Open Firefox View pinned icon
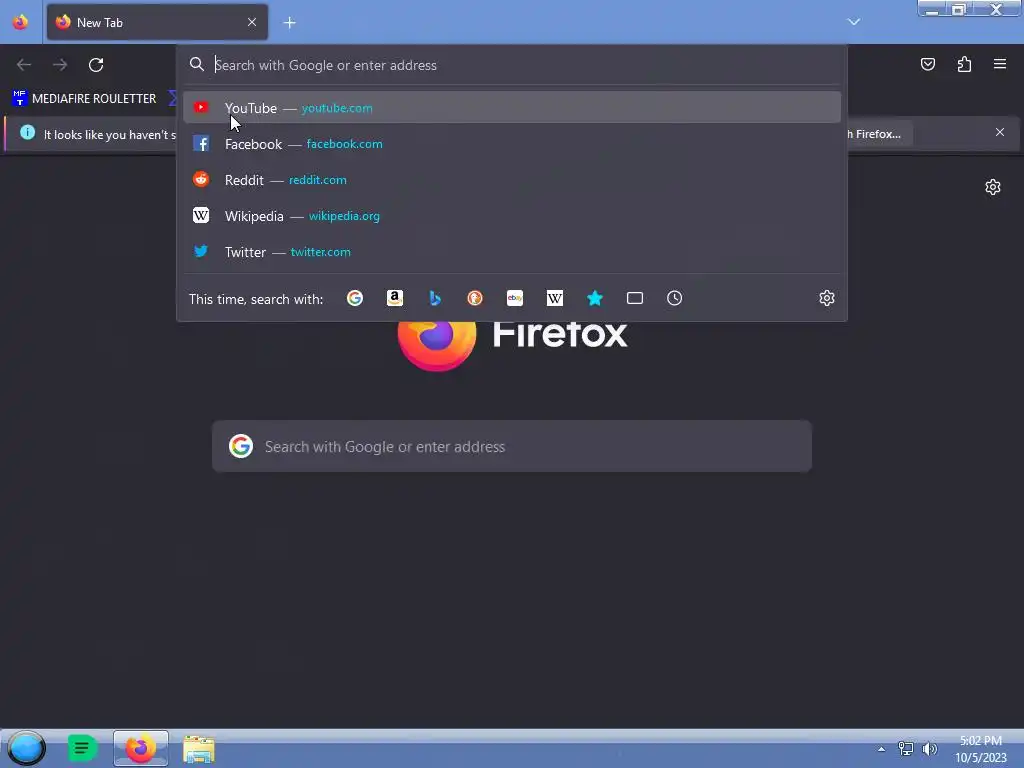Viewport: 1024px width, 768px height. [x=20, y=22]
